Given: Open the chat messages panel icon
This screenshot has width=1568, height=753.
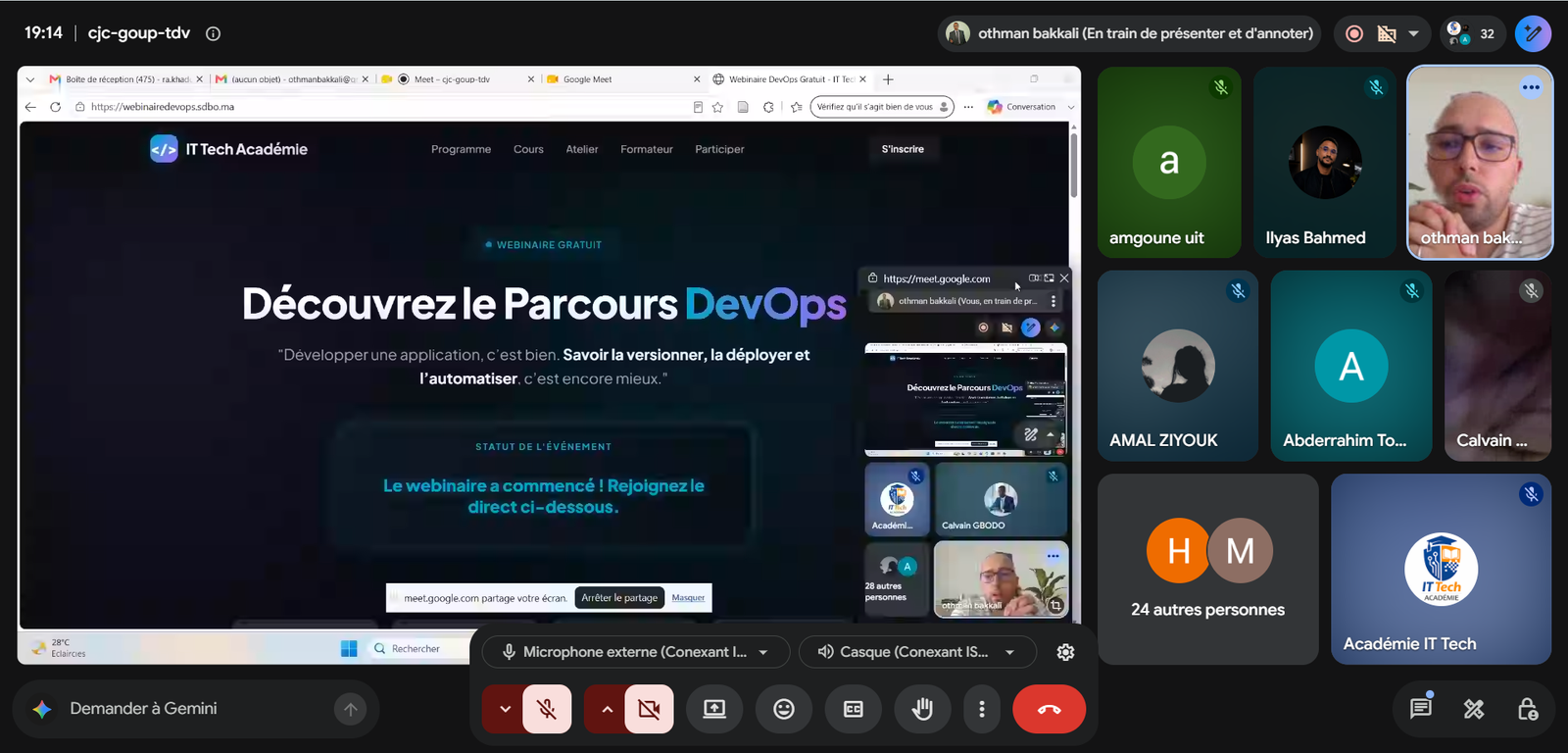Looking at the screenshot, I should pos(1421,709).
